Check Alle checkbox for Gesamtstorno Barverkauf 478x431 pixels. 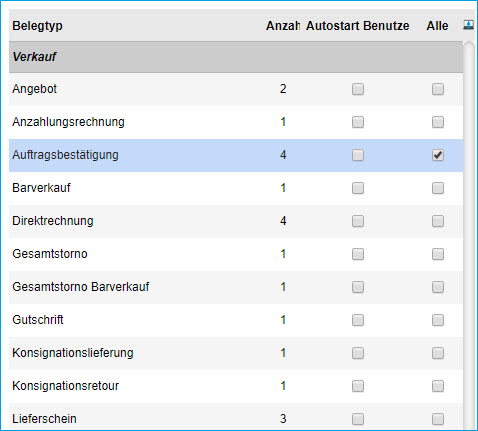tap(438, 287)
